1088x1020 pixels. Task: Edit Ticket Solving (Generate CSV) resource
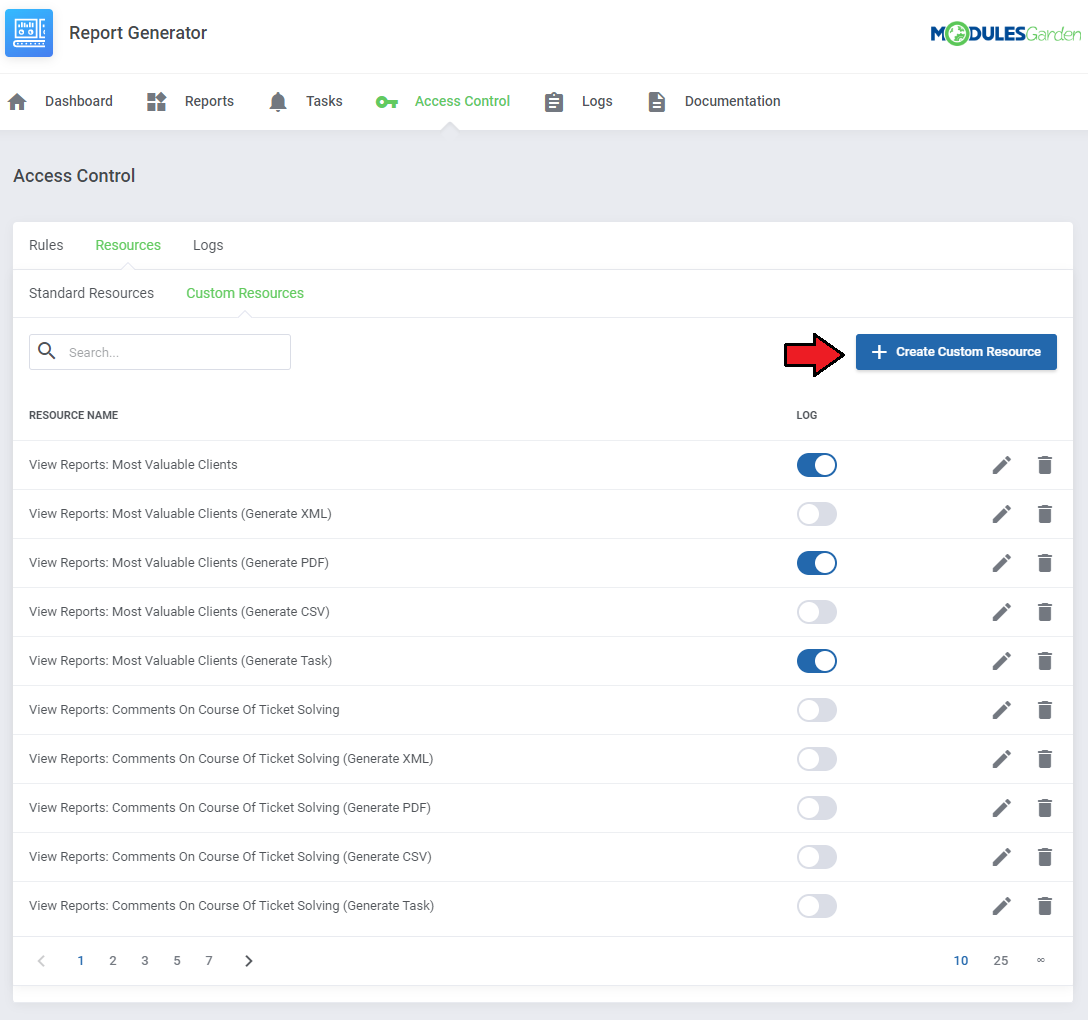point(1001,857)
